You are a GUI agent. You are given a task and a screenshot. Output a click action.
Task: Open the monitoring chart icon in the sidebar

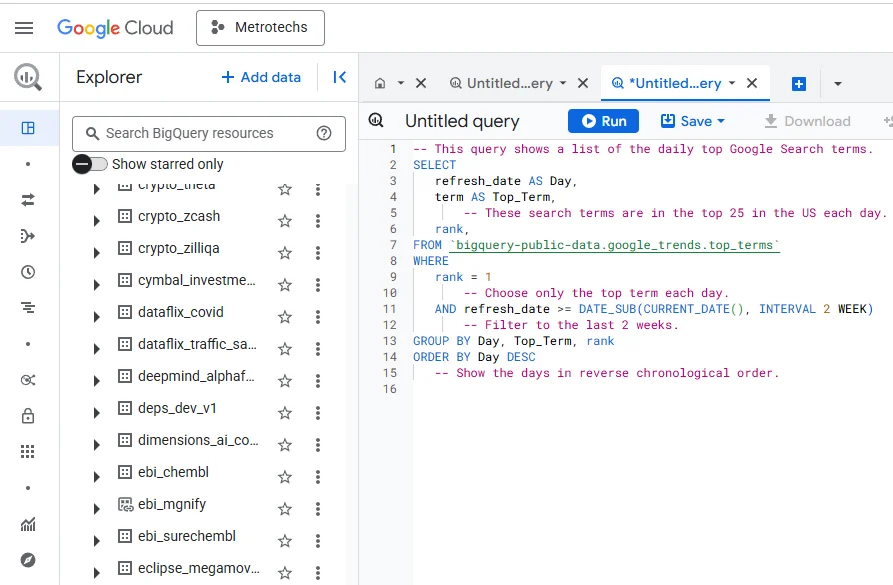[x=28, y=525]
